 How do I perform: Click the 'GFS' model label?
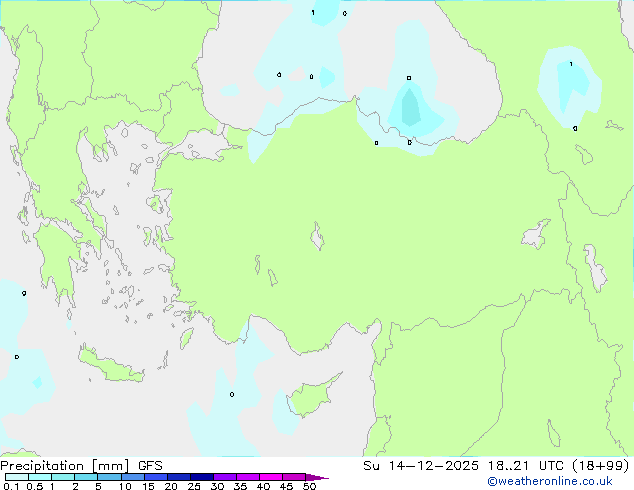pos(150,466)
